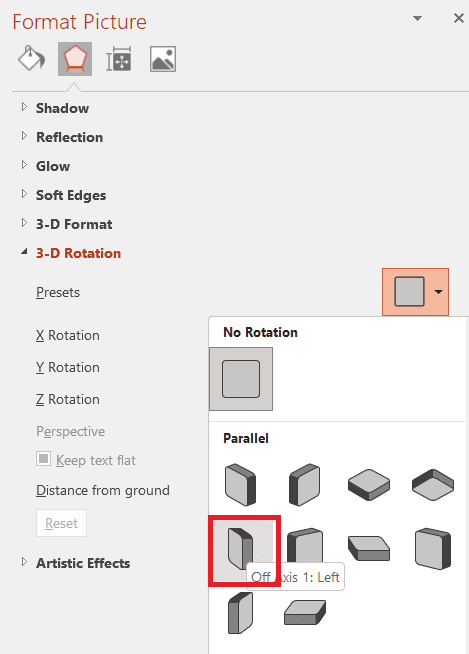Pick the second Parallel preset in top row
Viewport: 469px width, 654px height.
coord(305,485)
